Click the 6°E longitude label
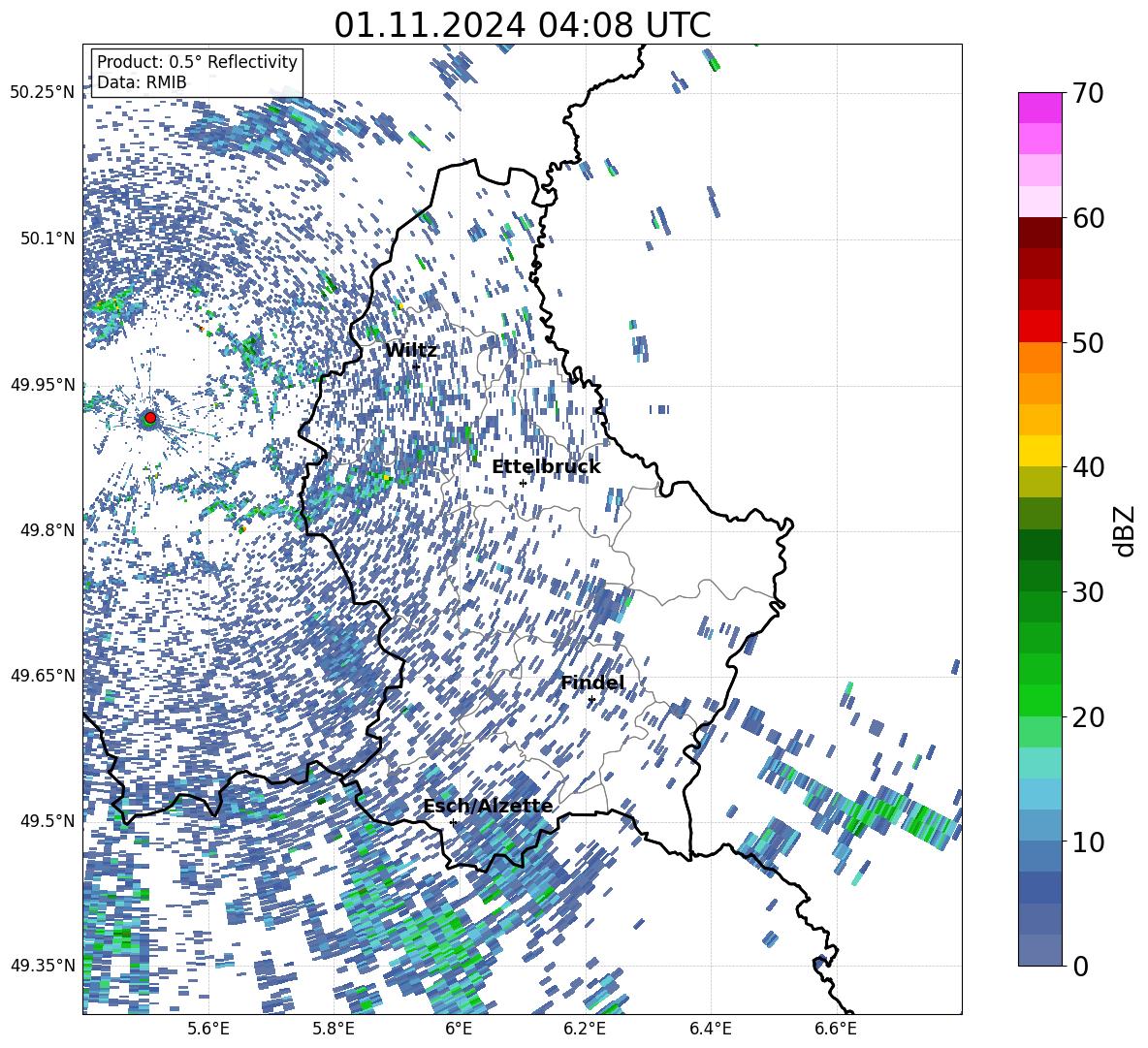 [x=459, y=1029]
